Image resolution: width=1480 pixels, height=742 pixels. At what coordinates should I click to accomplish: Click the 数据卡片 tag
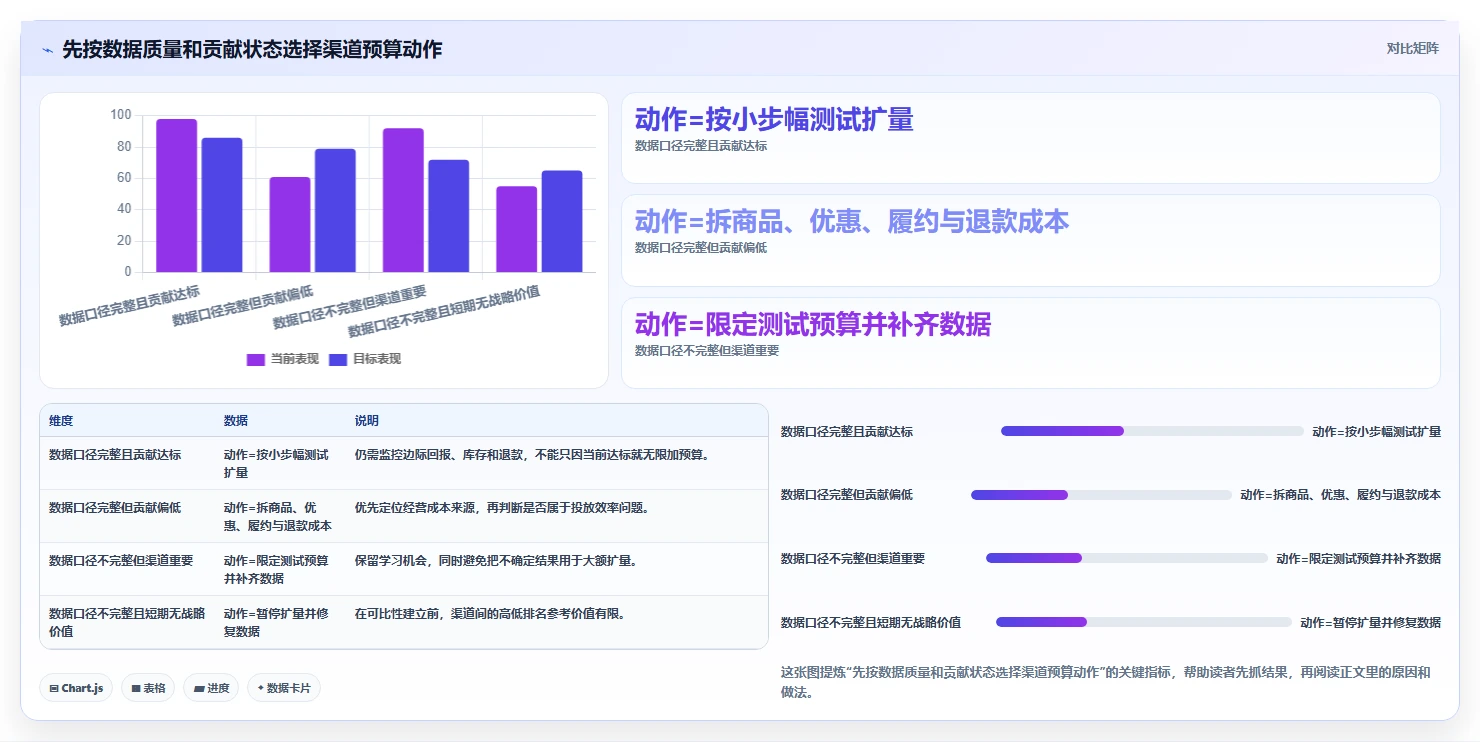(x=284, y=688)
